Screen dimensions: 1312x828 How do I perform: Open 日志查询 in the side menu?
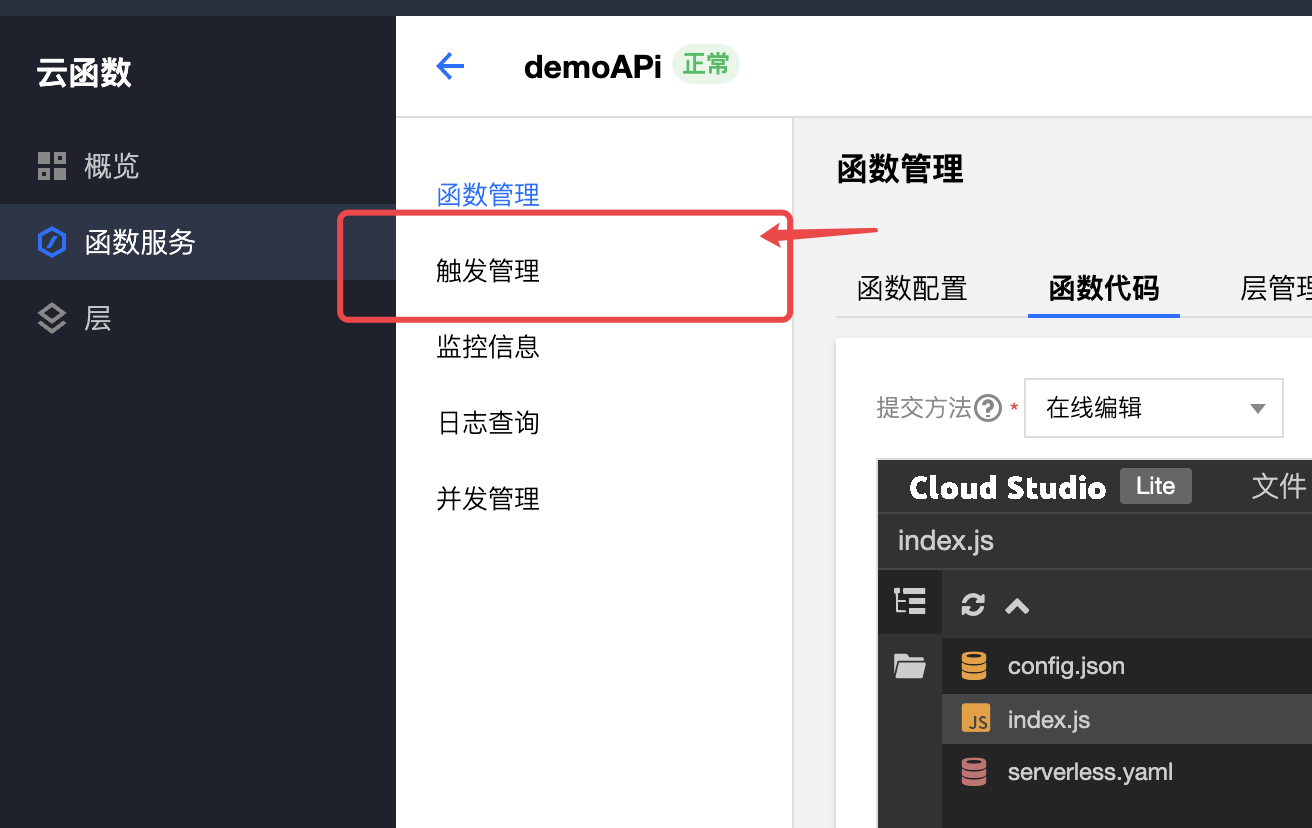(x=488, y=423)
